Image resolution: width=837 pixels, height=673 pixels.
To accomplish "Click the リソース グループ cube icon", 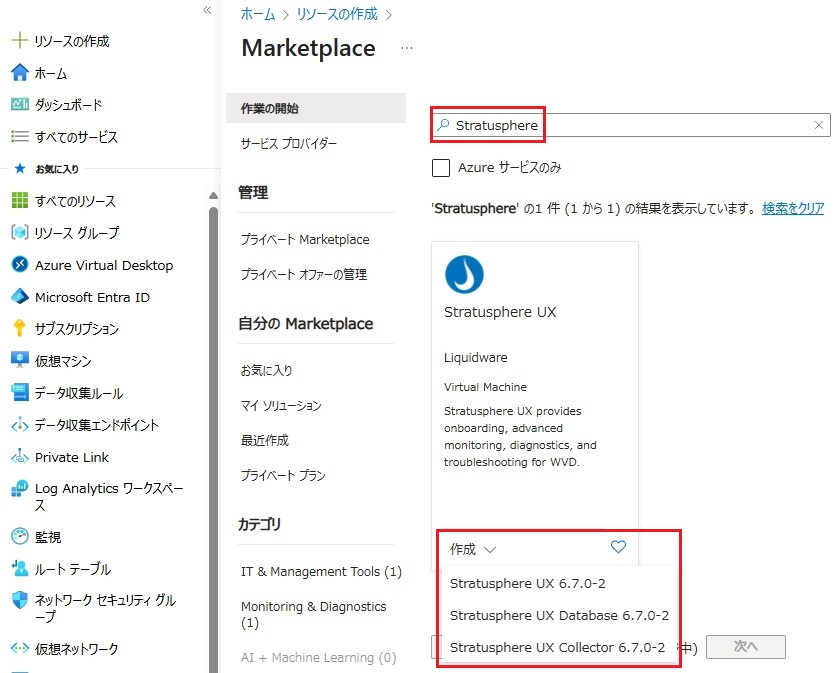I will click(20, 233).
